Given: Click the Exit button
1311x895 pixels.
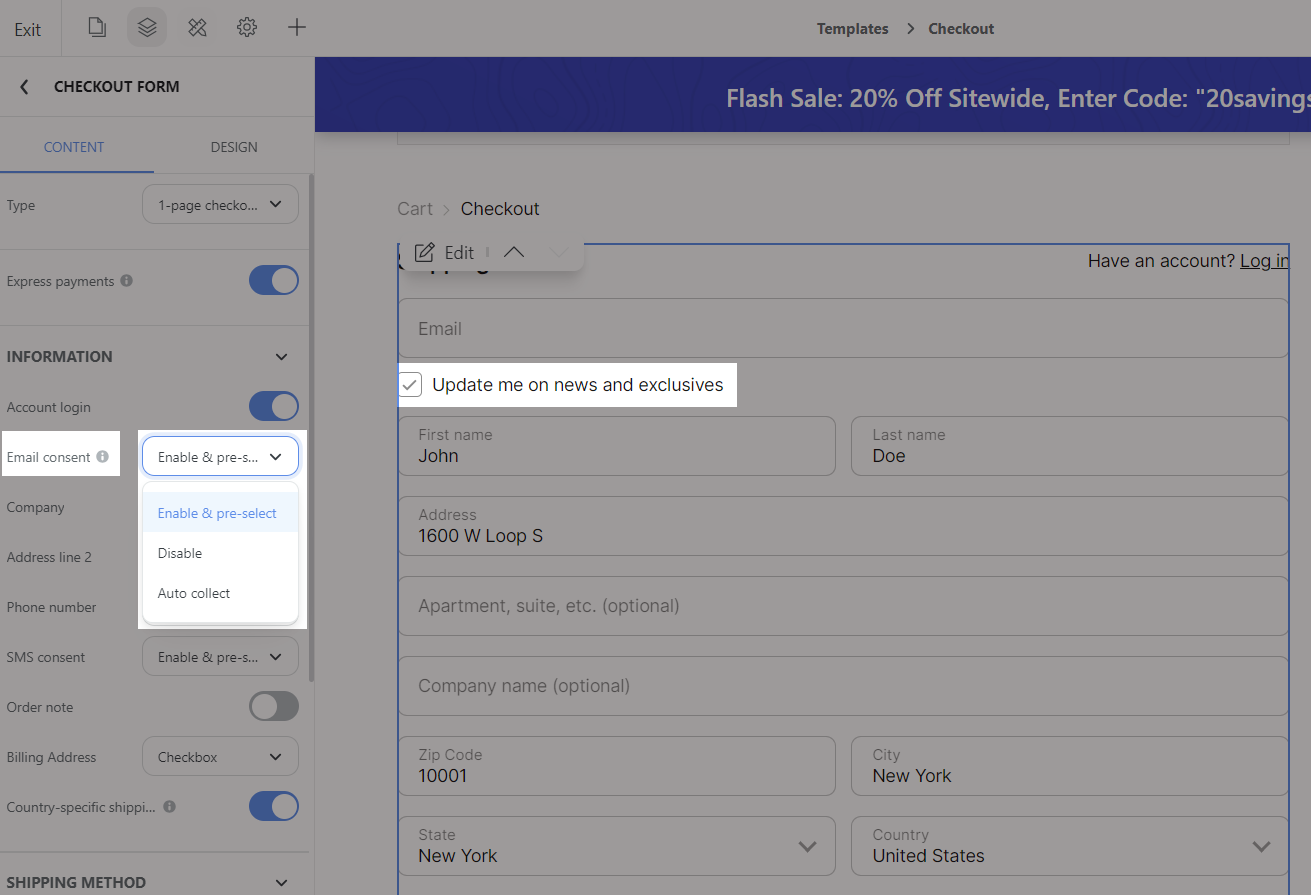Looking at the screenshot, I should tap(28, 29).
